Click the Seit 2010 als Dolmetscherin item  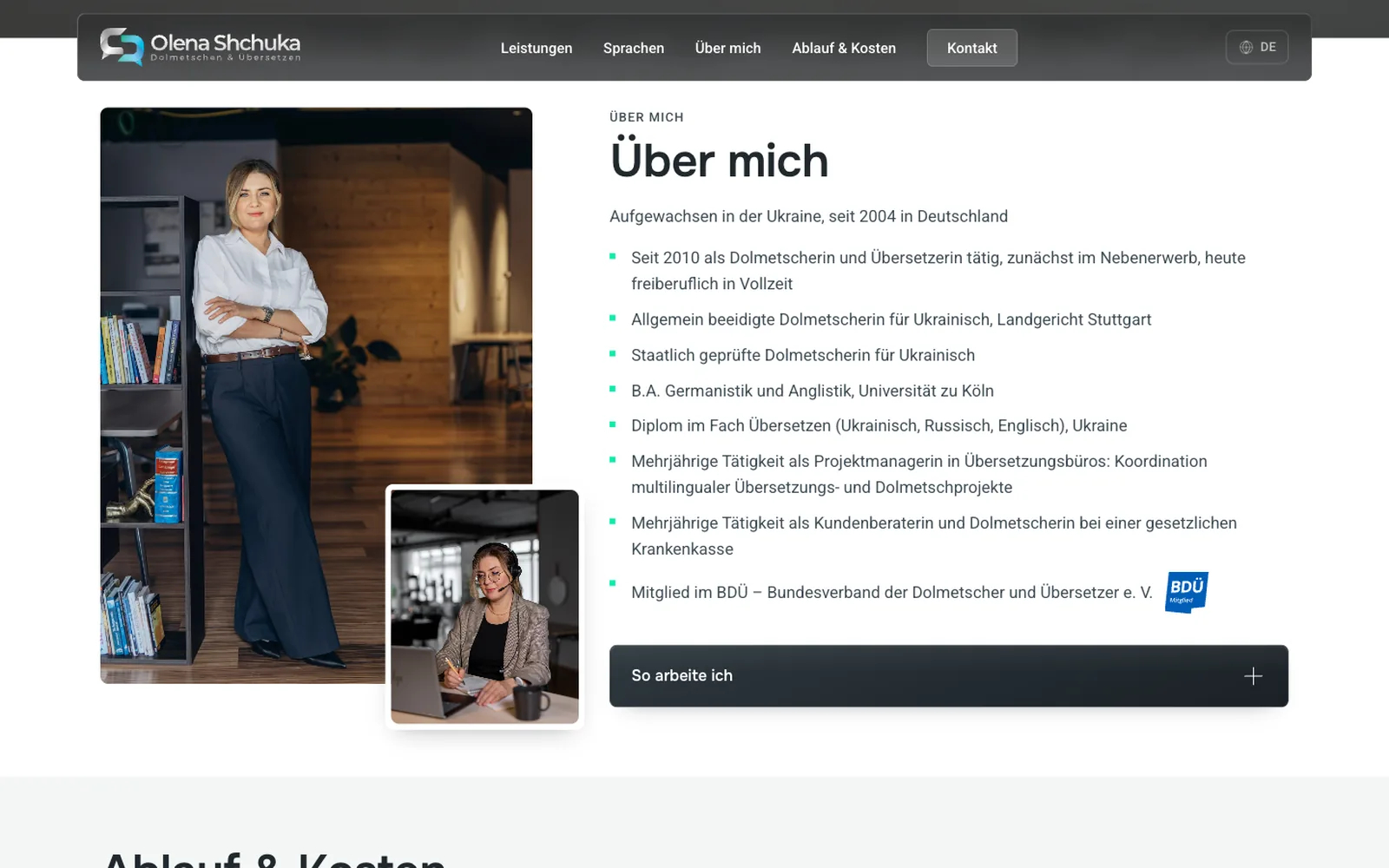[938, 271]
